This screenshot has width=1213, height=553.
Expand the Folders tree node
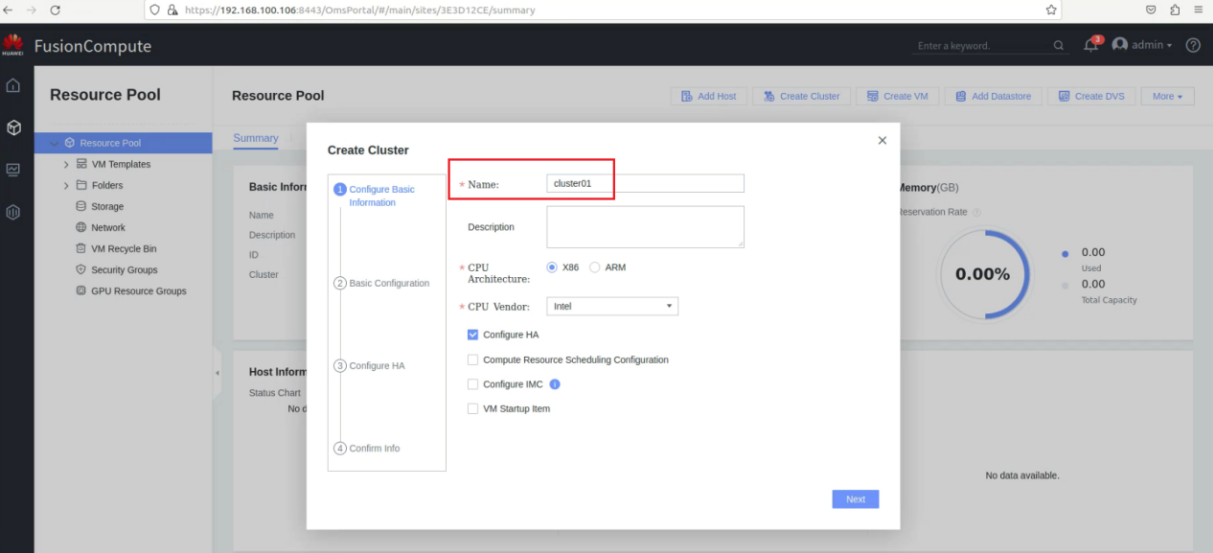click(x=66, y=185)
